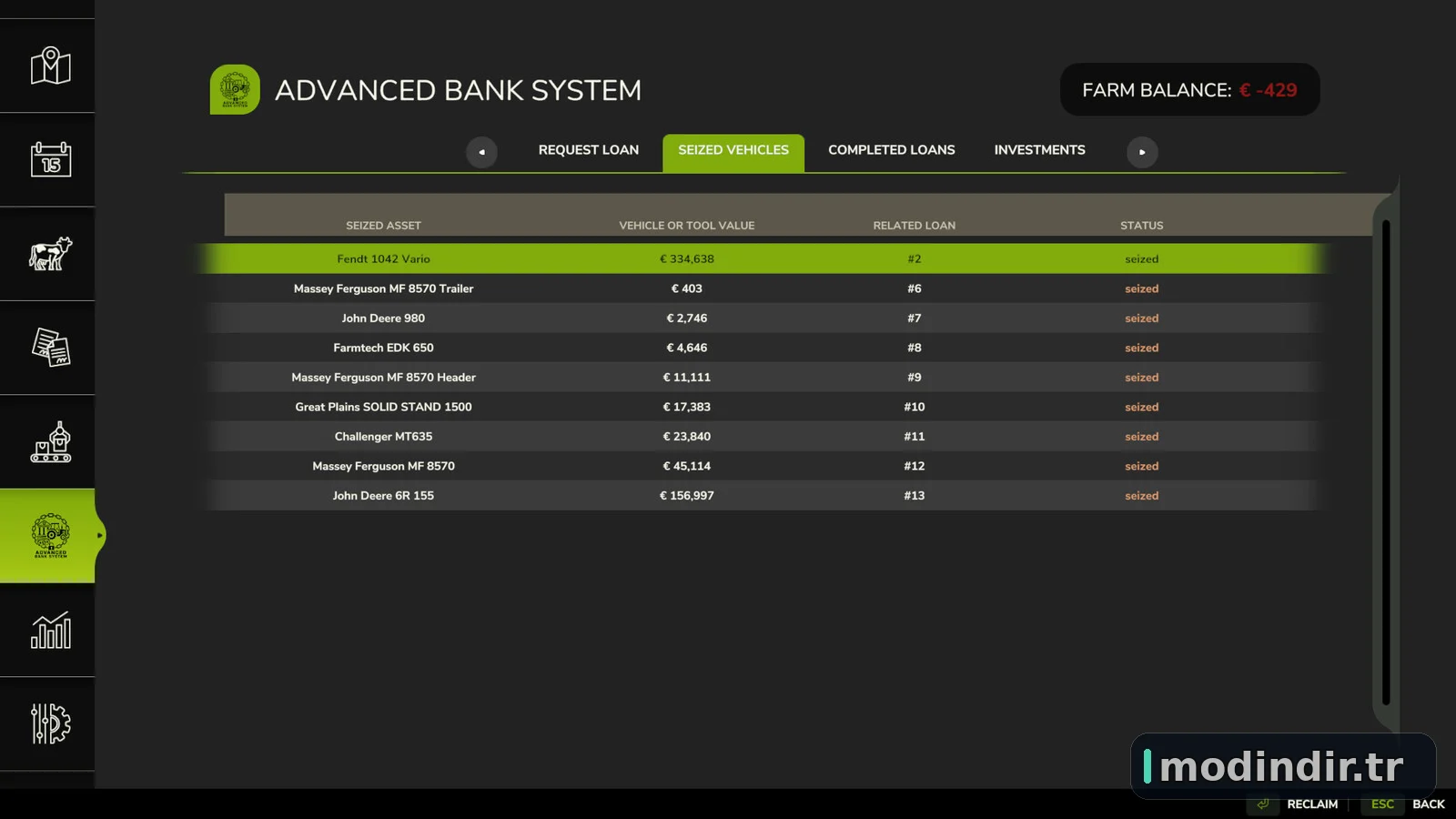Click seized status of Farmtech EDK 650
This screenshot has height=819, width=1456.
tap(1142, 348)
